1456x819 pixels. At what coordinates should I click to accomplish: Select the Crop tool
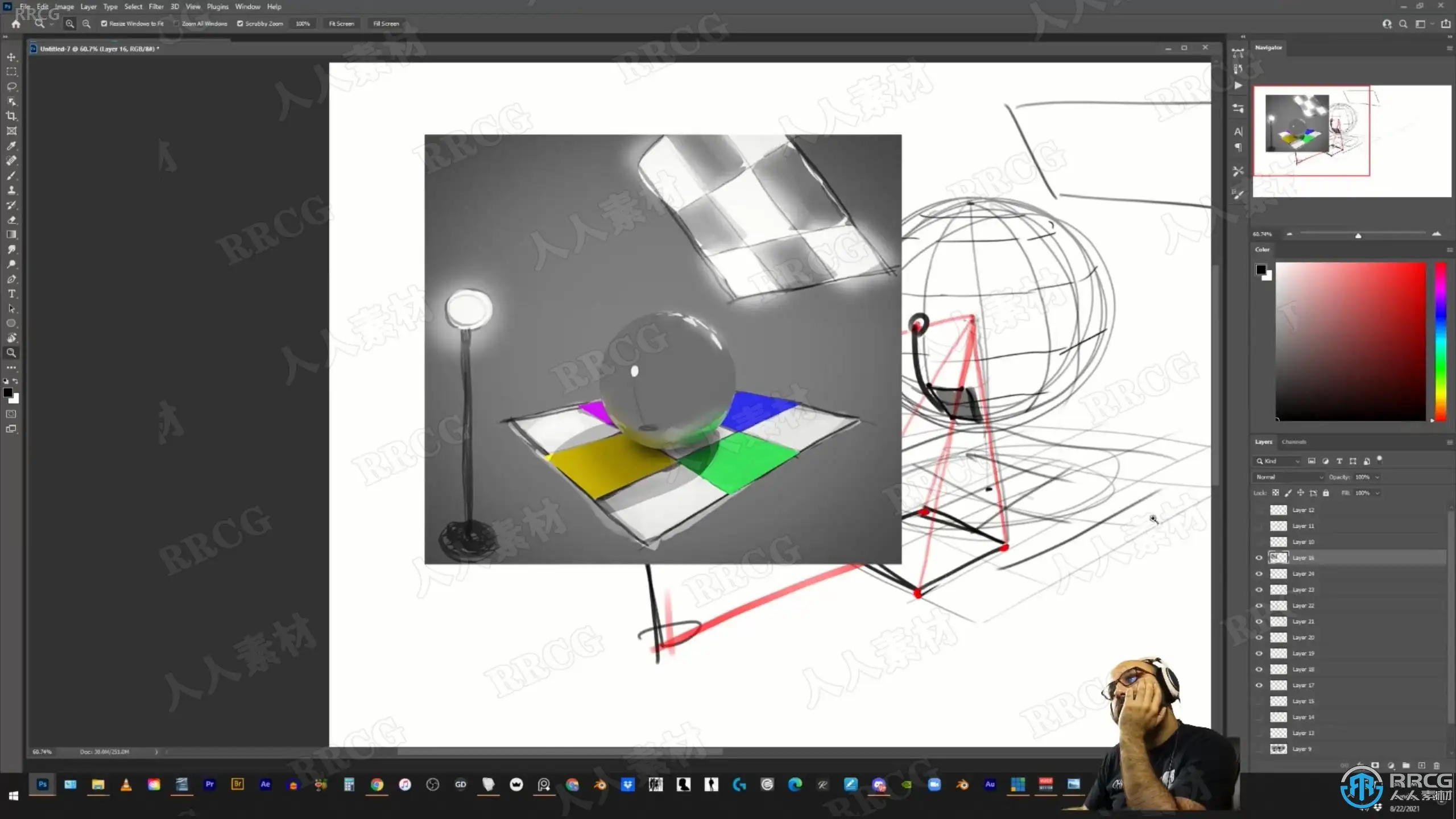point(11,116)
